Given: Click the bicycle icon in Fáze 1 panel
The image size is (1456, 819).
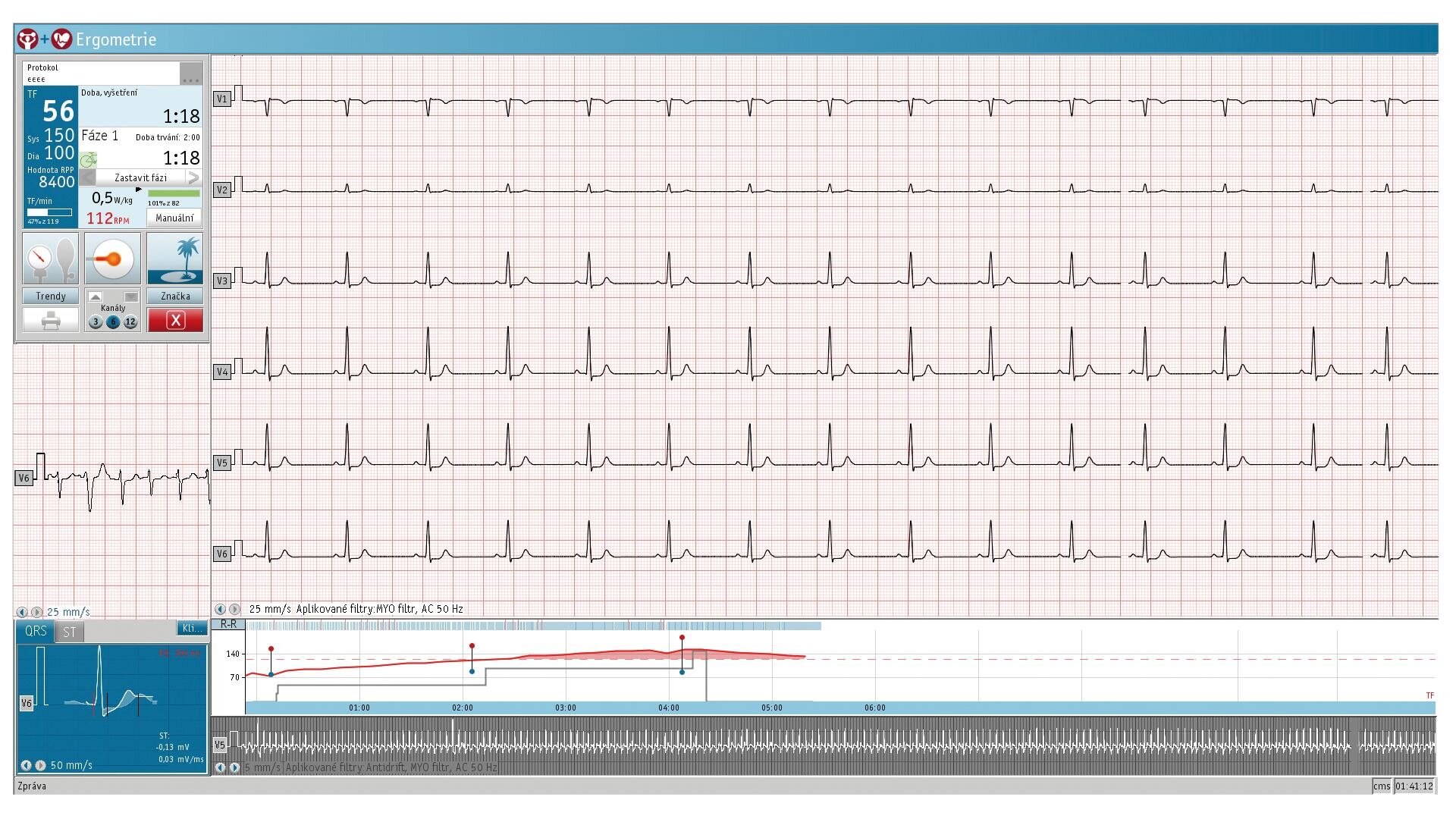Looking at the screenshot, I should [x=89, y=161].
